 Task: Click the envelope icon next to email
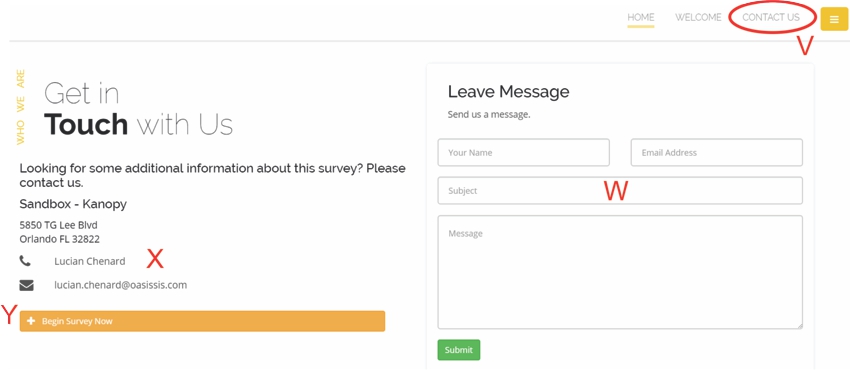pyautogui.click(x=26, y=285)
